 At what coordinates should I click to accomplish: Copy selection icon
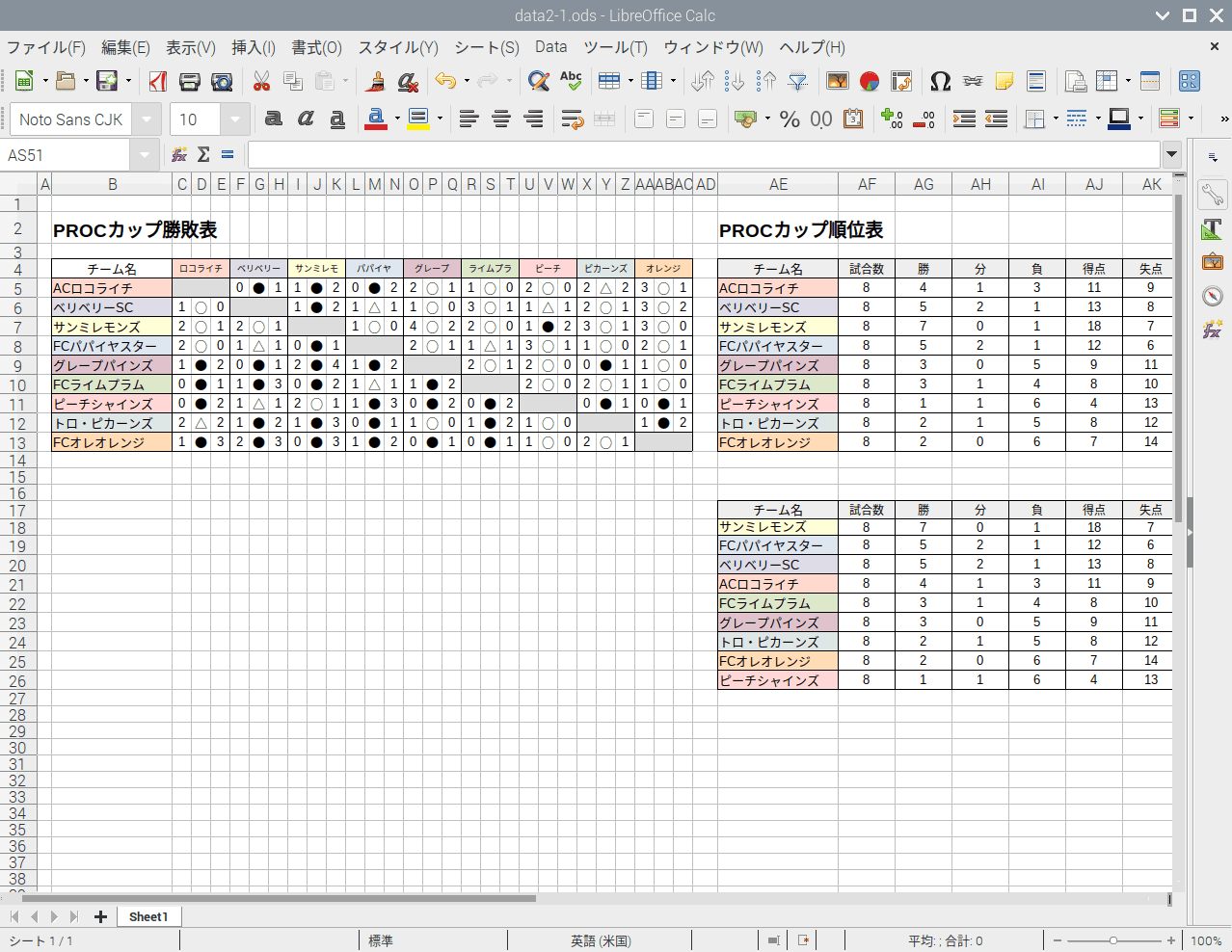click(293, 82)
